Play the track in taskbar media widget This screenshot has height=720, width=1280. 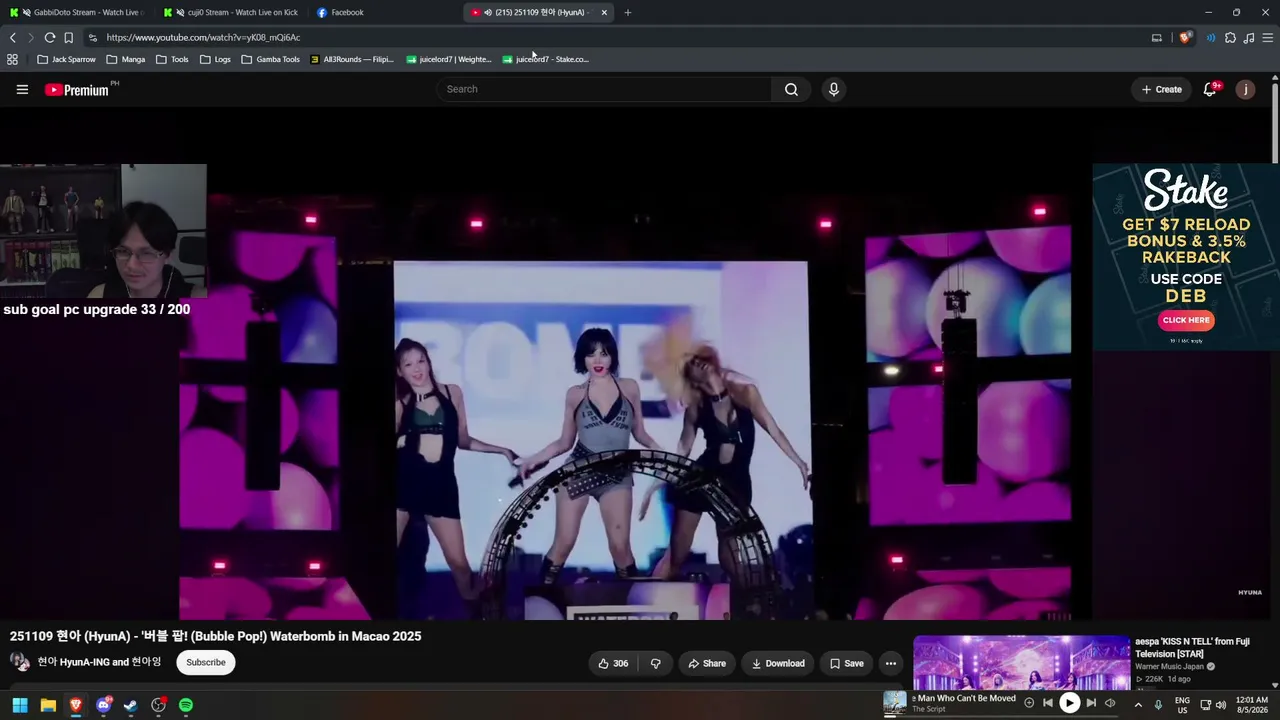pyautogui.click(x=1069, y=703)
